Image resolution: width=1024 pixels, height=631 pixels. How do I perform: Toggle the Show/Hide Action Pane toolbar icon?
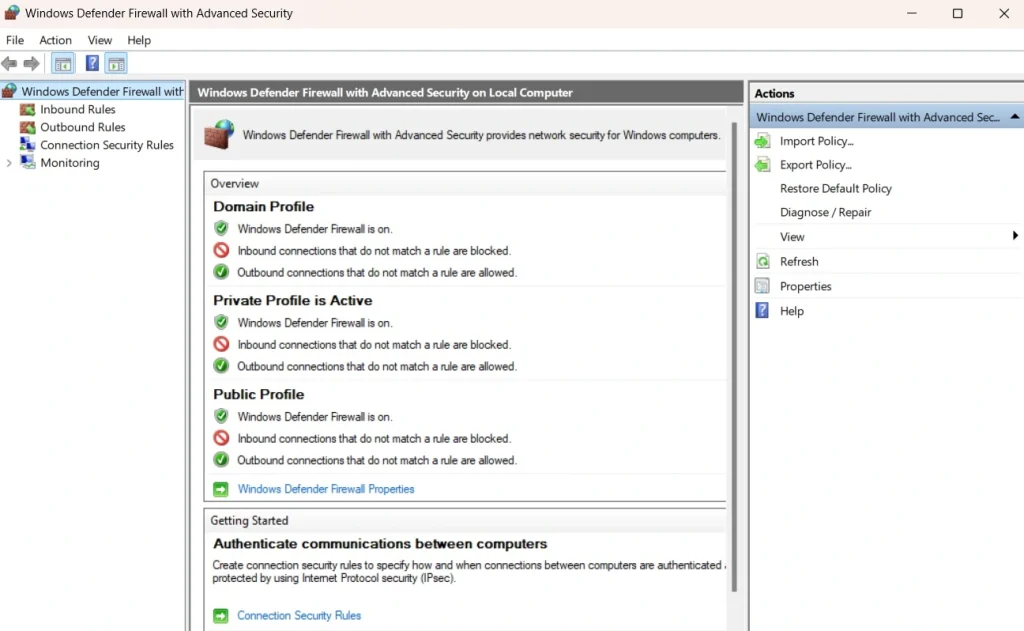116,63
